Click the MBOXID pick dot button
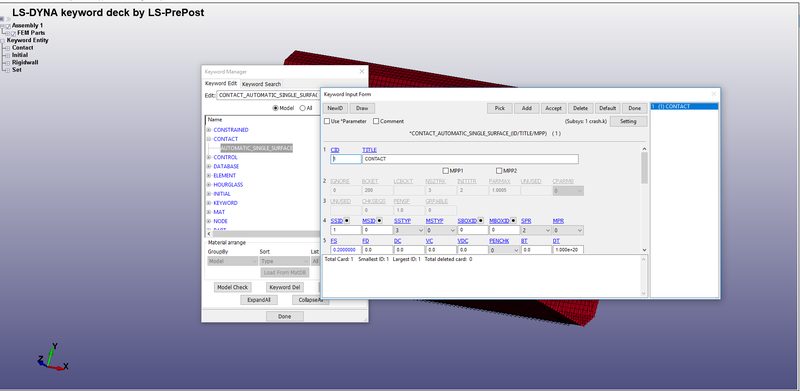The height and width of the screenshot is (391, 800). point(513,221)
